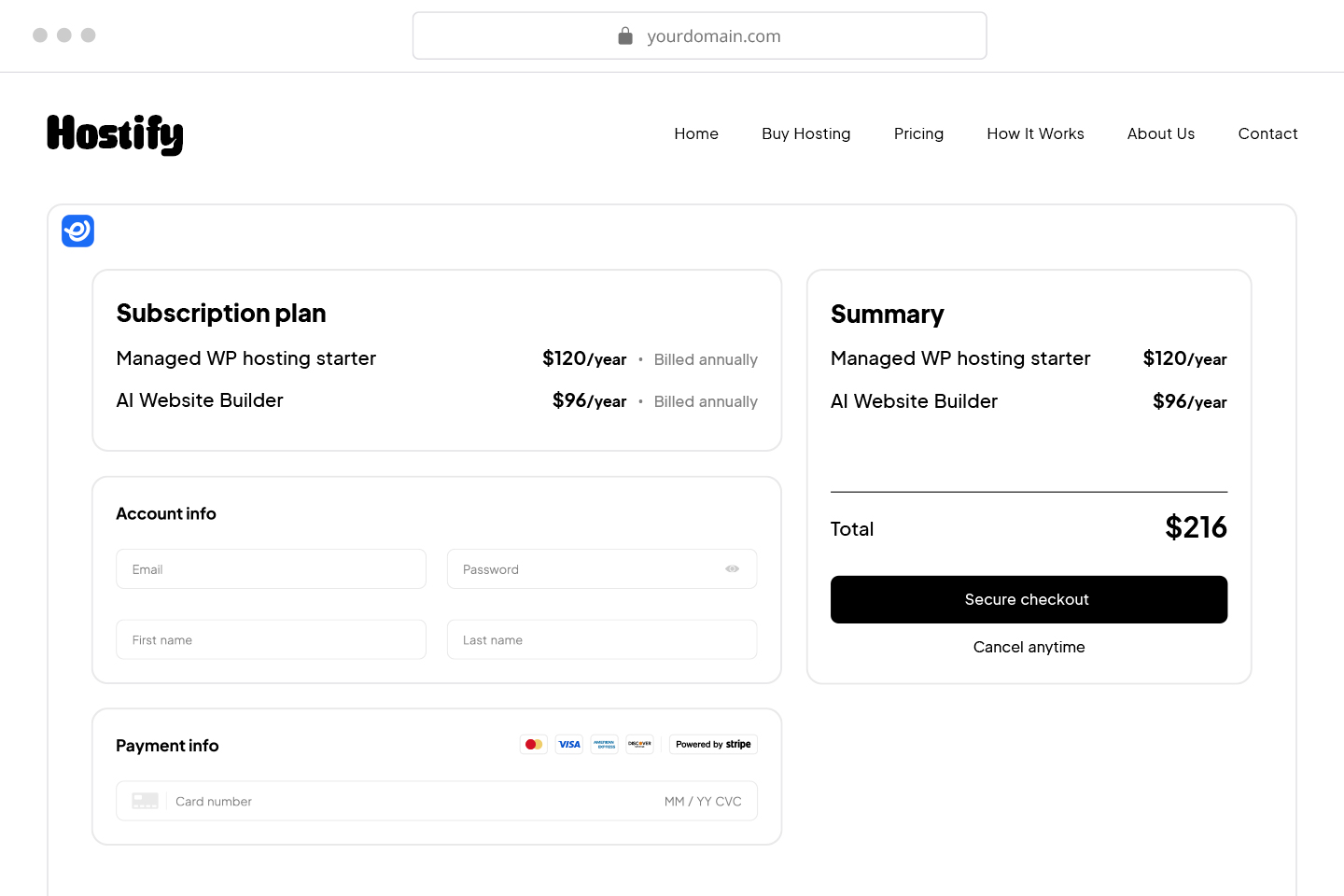Select the Discover payment icon
This screenshot has width=1344, height=896.
click(x=640, y=744)
